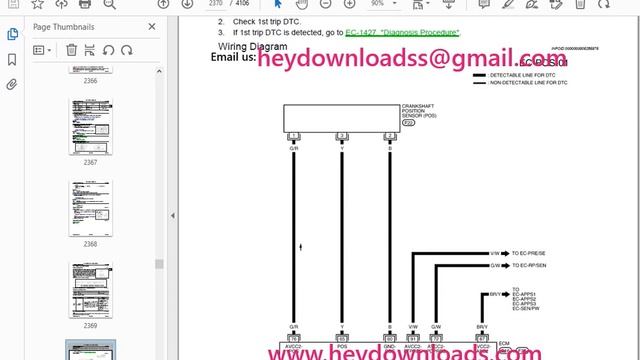Collapse the navigation pane with the left arrow
This screenshot has height=360, width=640.
click(173, 216)
